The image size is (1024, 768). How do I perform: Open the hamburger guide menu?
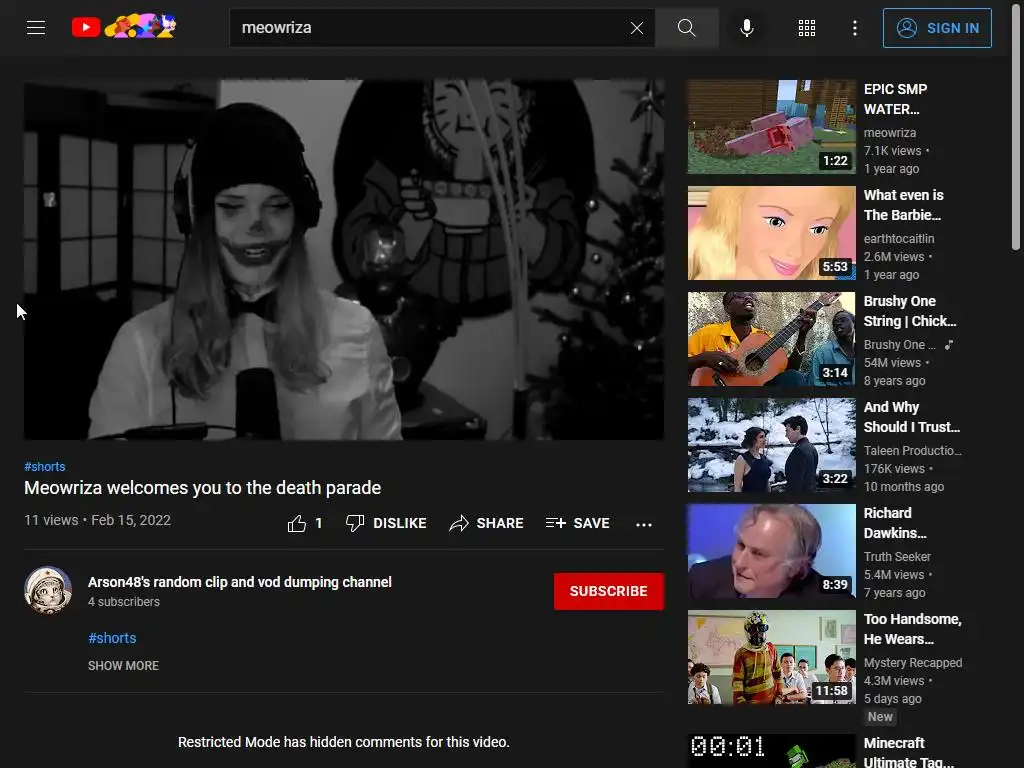[x=36, y=27]
